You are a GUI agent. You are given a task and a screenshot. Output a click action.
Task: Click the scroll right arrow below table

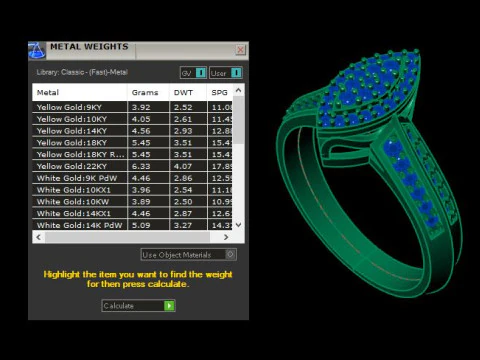pyautogui.click(x=226, y=237)
